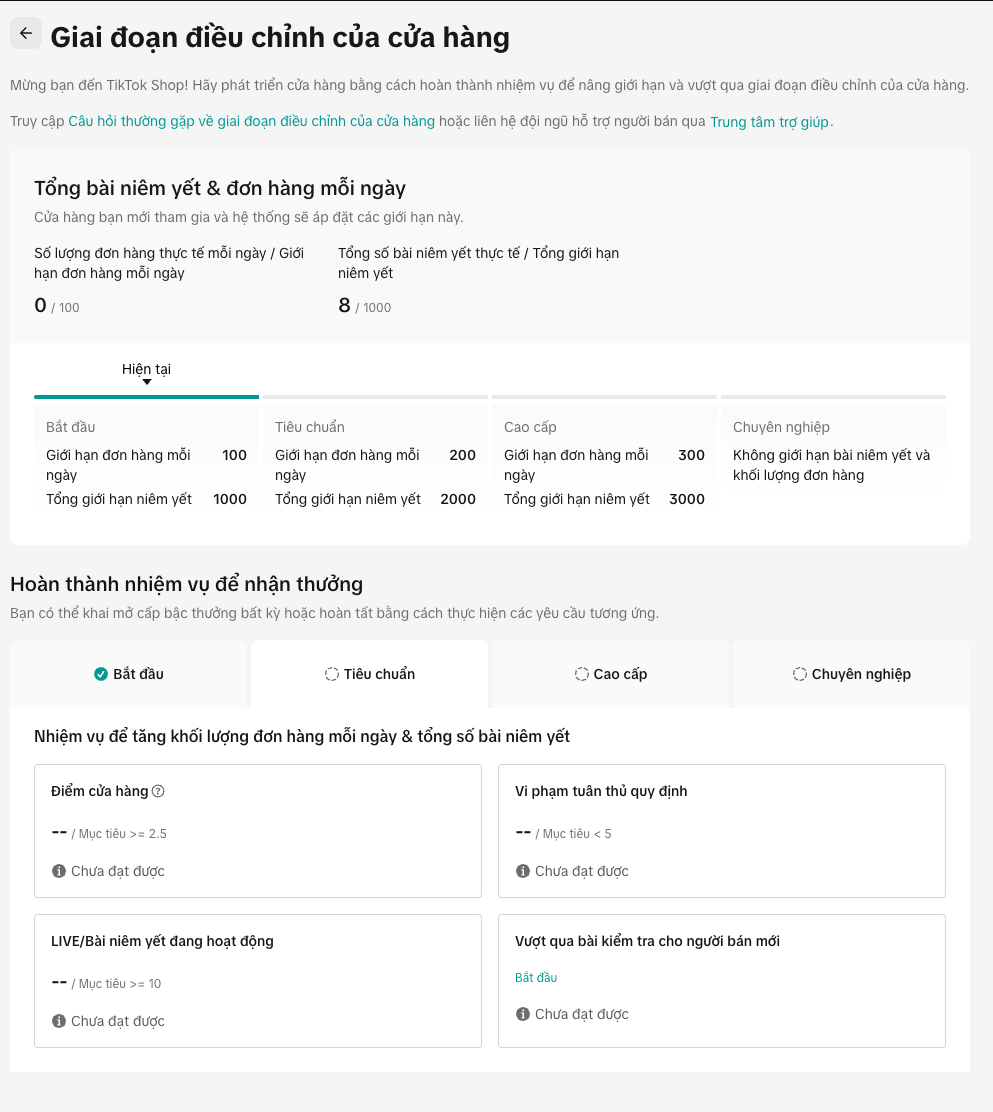Viewport: 993px width, 1112px height.
Task: Switch to the Chuyên nghiệp reward tab
Action: [x=851, y=674]
